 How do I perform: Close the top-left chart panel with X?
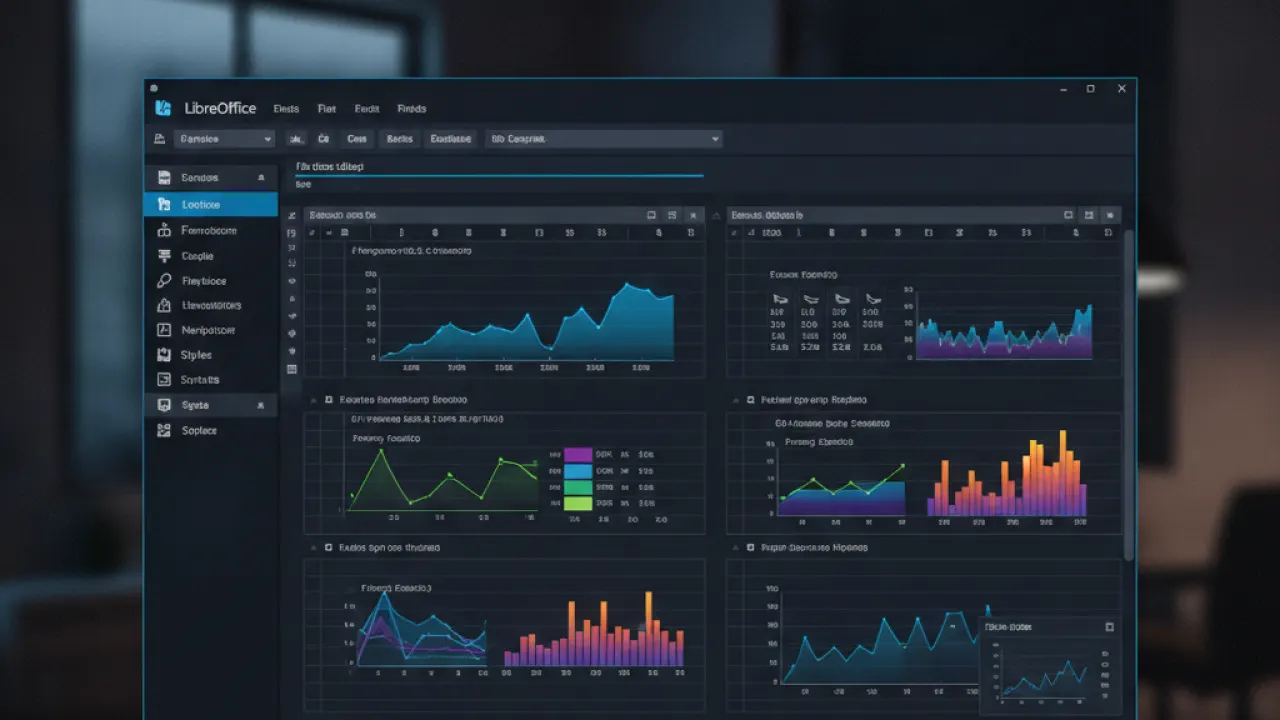(692, 215)
